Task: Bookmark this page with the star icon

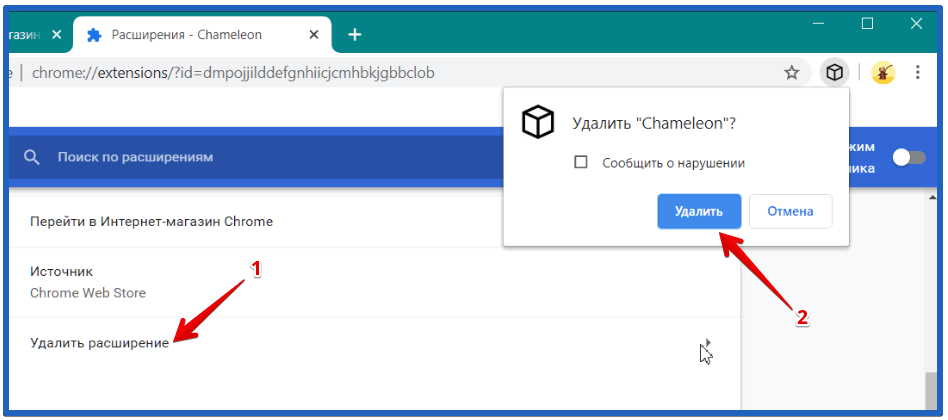Action: (791, 73)
